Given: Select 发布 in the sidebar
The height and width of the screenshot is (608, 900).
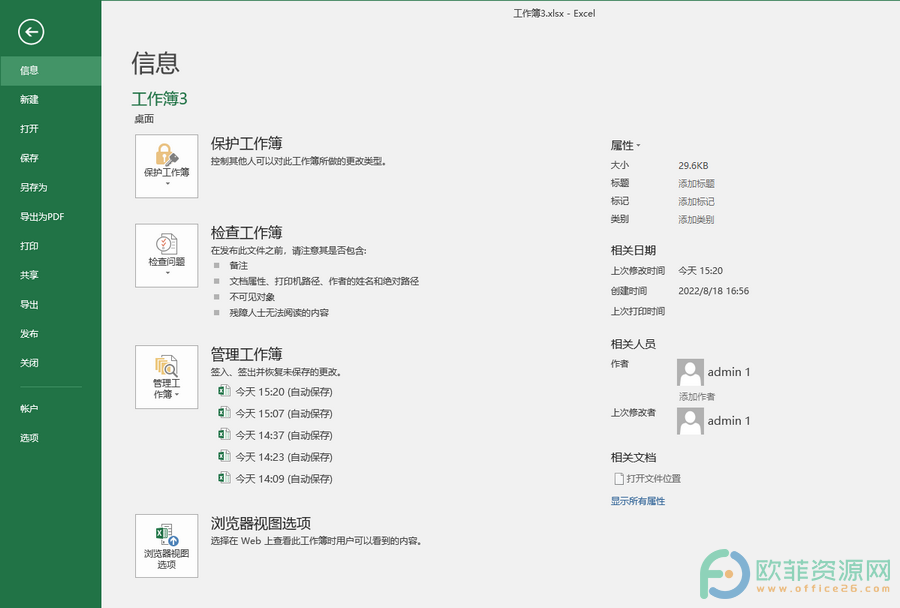Looking at the screenshot, I should (x=51, y=334).
